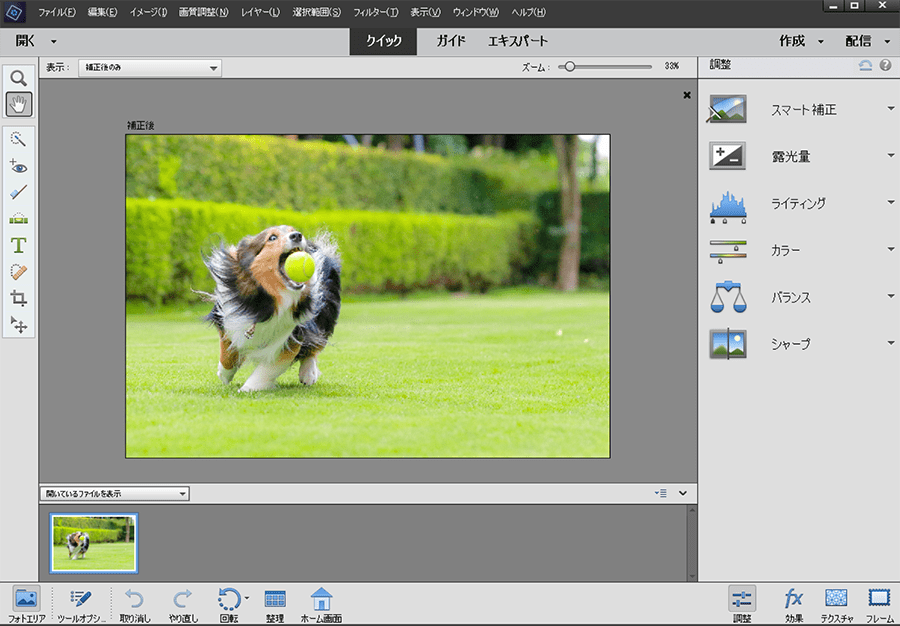The width and height of the screenshot is (900, 626).
Task: Select the Red Eye removal tool
Action: [x=19, y=166]
